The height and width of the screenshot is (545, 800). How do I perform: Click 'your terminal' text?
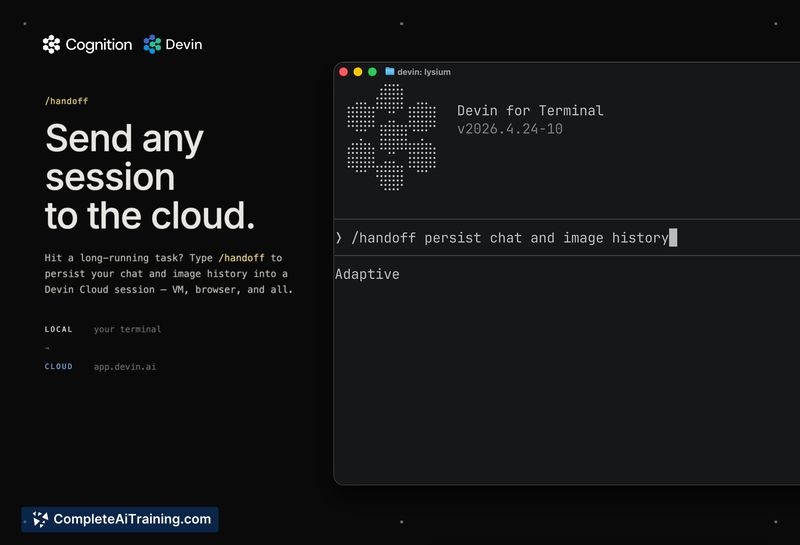coord(128,329)
